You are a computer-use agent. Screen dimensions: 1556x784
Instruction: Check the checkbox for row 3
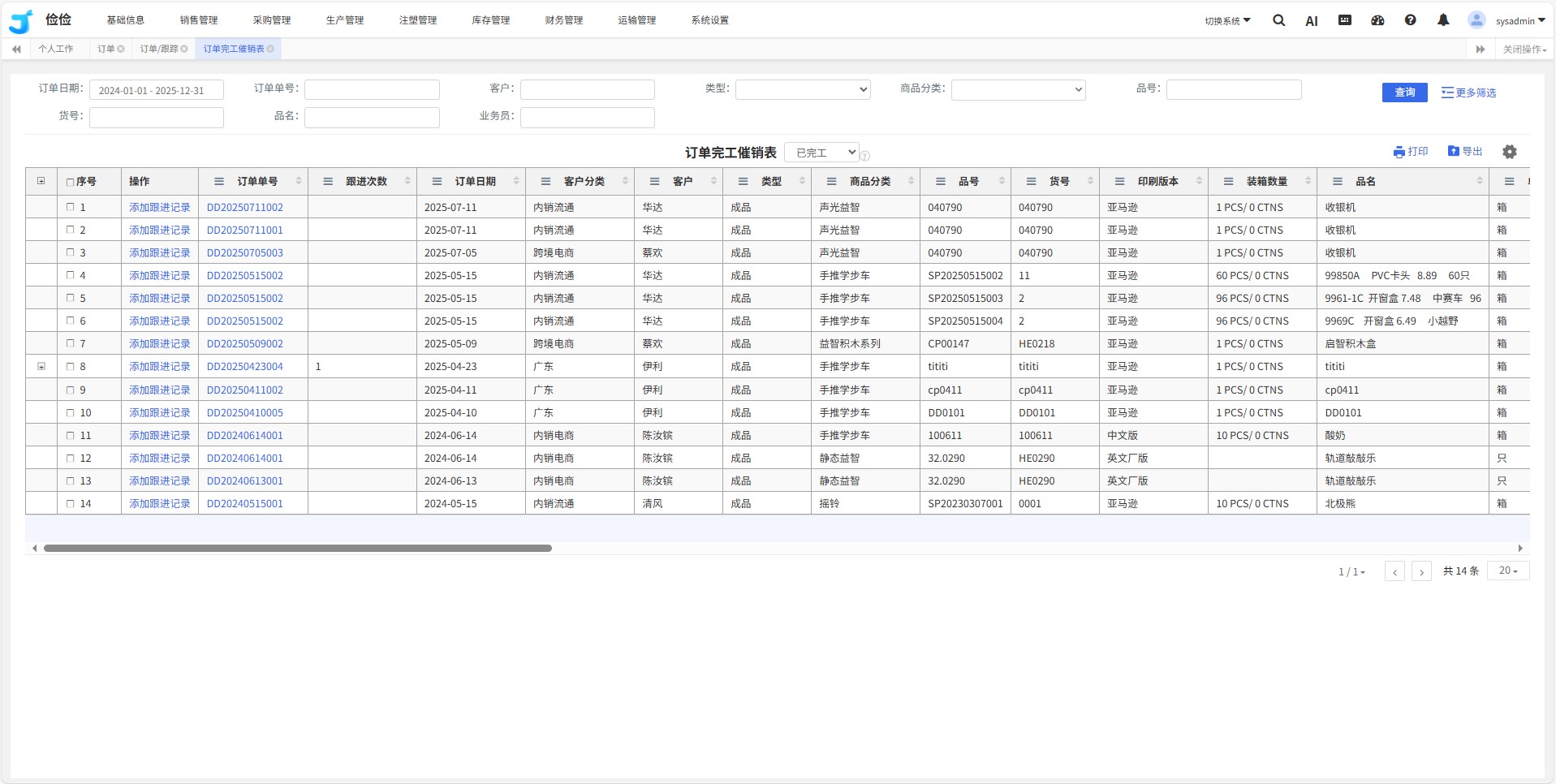71,252
